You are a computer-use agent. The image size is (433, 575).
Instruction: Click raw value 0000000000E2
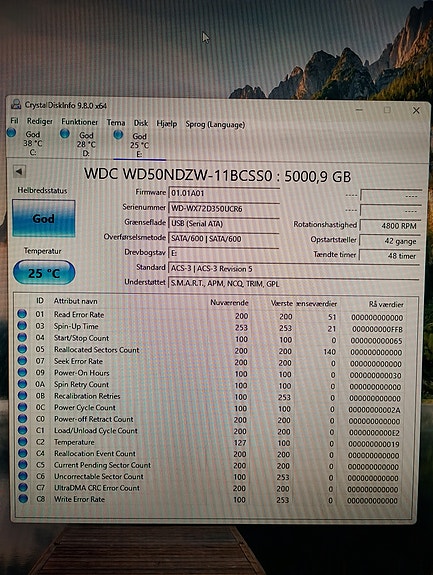click(374, 433)
